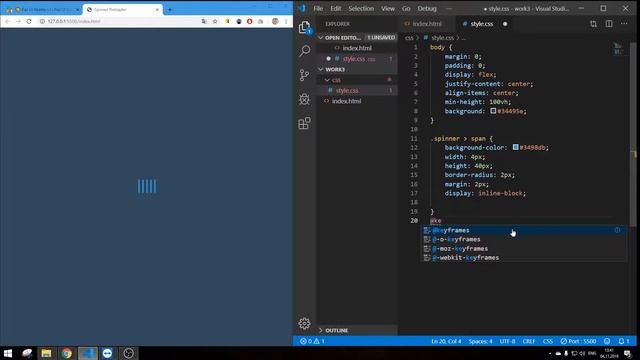This screenshot has height=360, width=640.
Task: Click the Open Changes icon in the editor toolbar
Action: pos(593,24)
